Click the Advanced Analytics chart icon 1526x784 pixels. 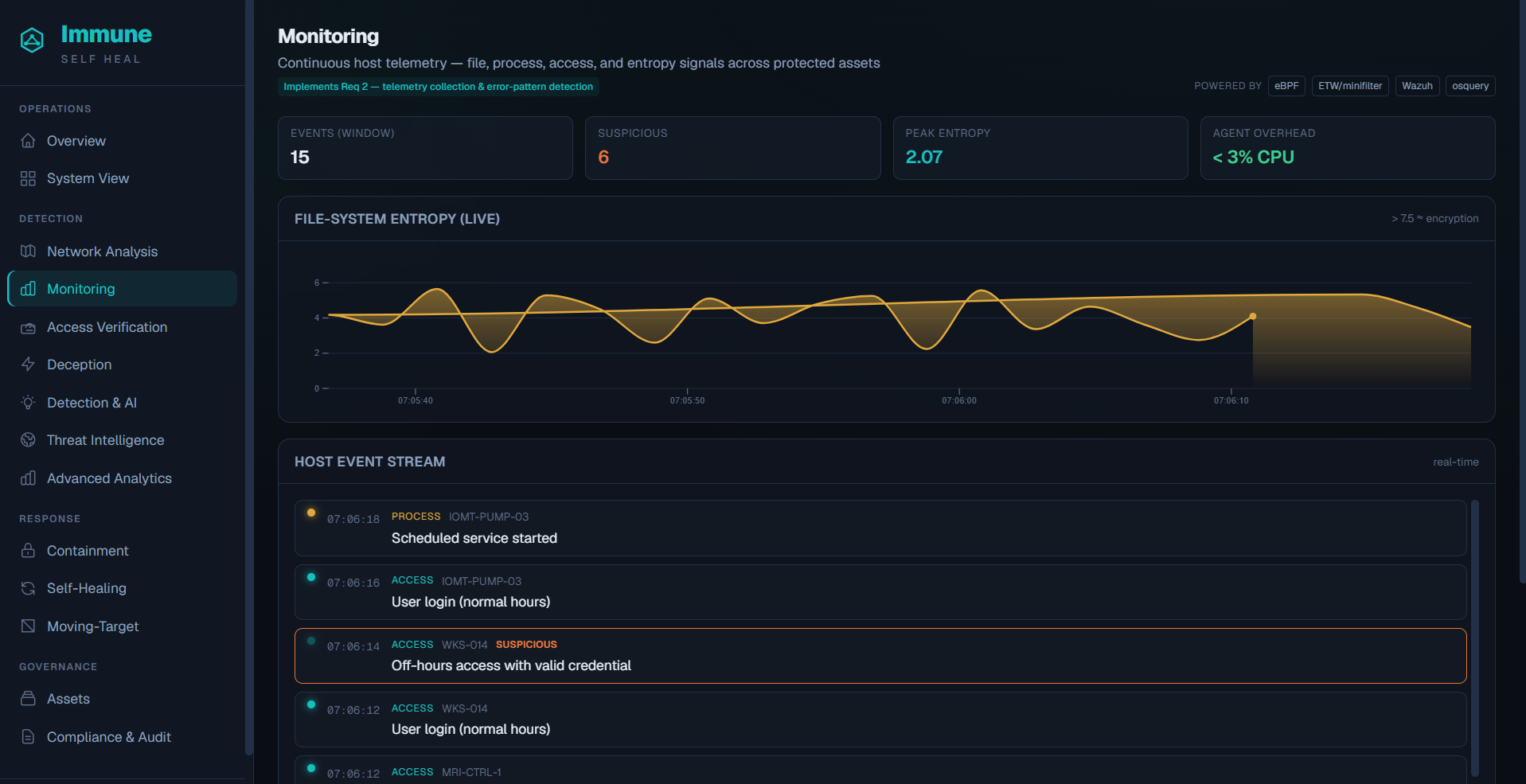(28, 478)
